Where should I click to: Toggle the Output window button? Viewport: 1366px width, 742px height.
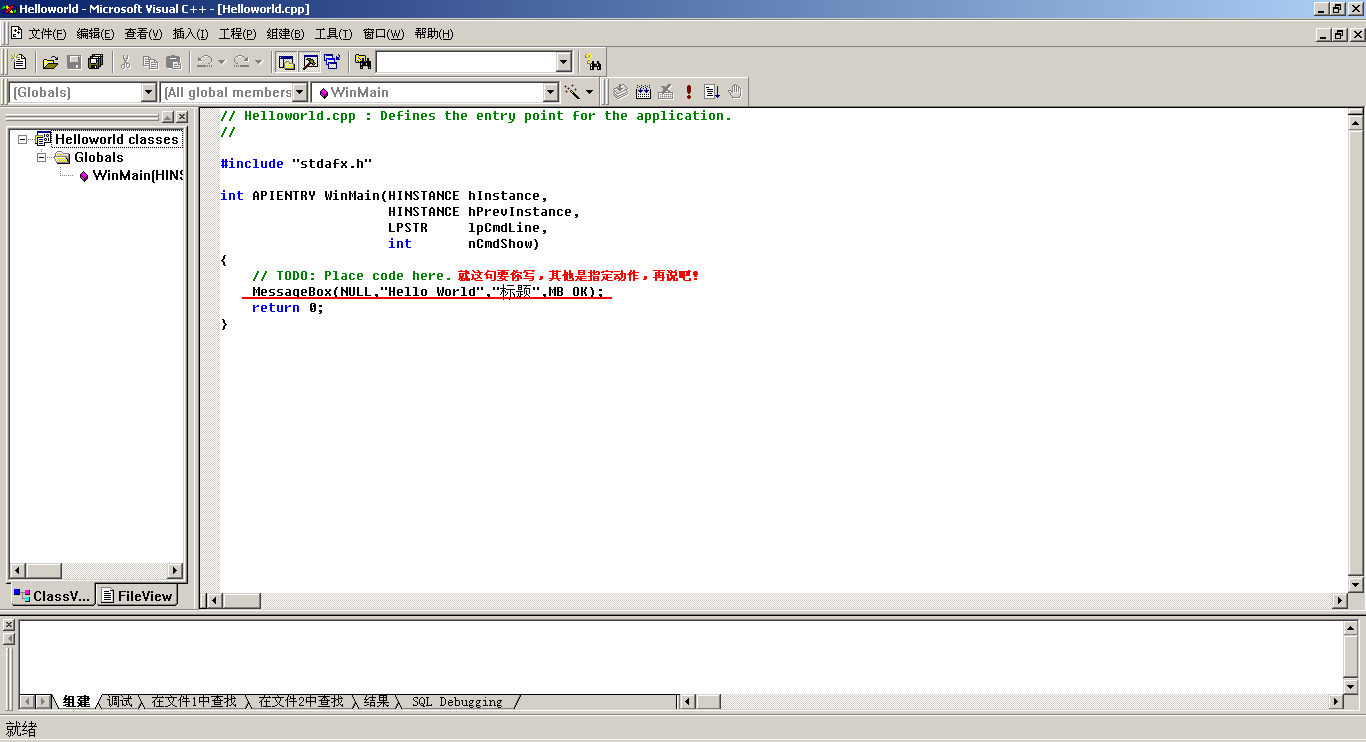(x=310, y=62)
